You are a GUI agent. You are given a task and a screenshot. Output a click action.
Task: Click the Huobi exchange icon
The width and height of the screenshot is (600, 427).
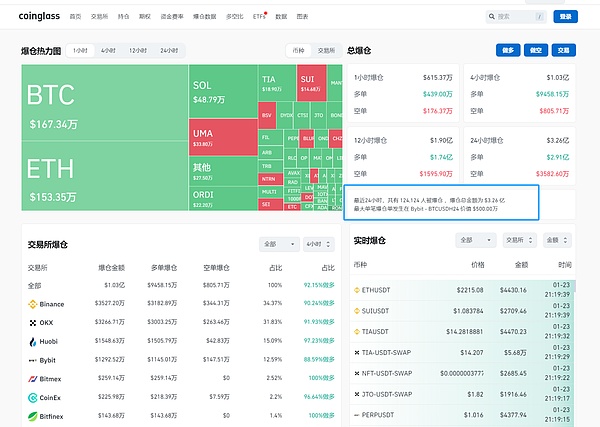click(x=32, y=341)
